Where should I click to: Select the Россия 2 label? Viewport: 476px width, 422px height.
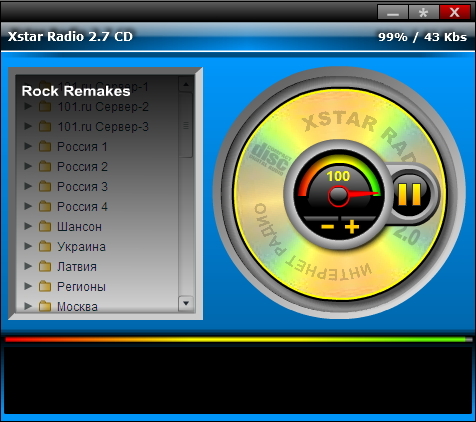pos(82,167)
